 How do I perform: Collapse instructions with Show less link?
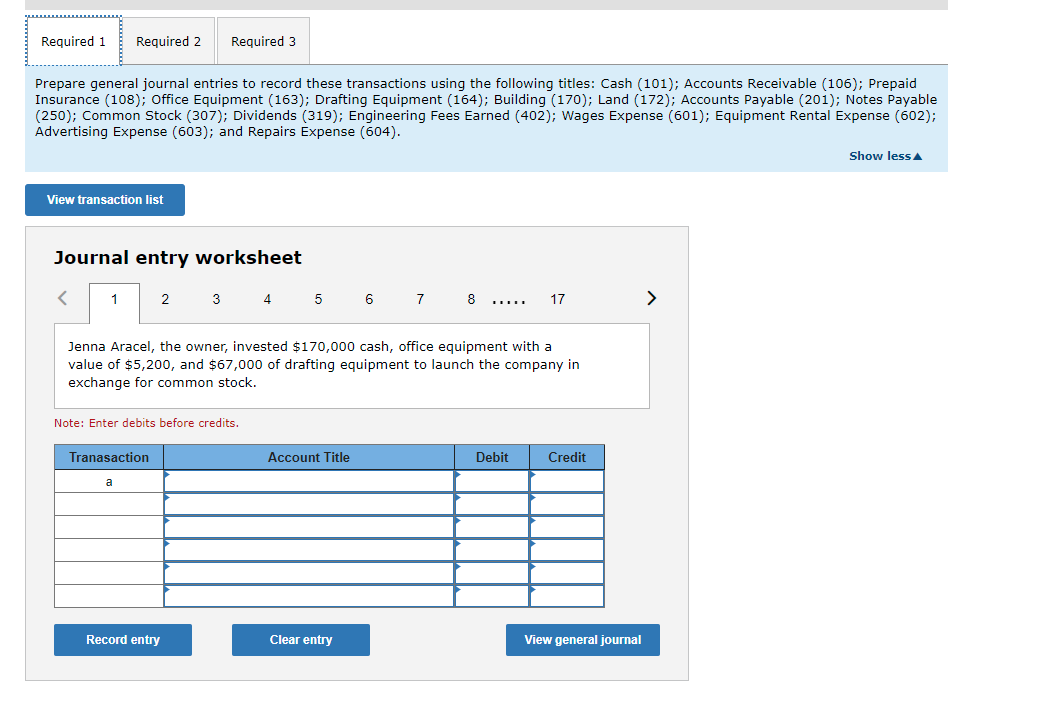[884, 155]
